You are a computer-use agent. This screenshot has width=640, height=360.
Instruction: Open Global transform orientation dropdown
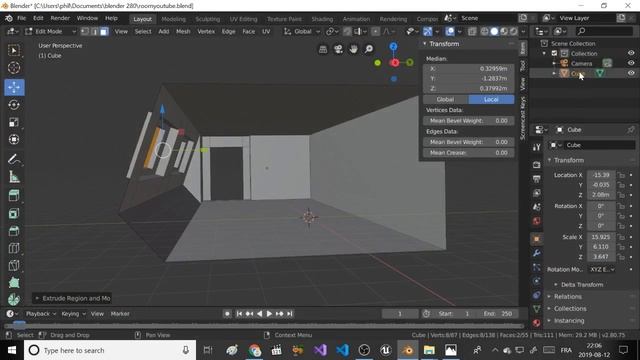pos(302,31)
